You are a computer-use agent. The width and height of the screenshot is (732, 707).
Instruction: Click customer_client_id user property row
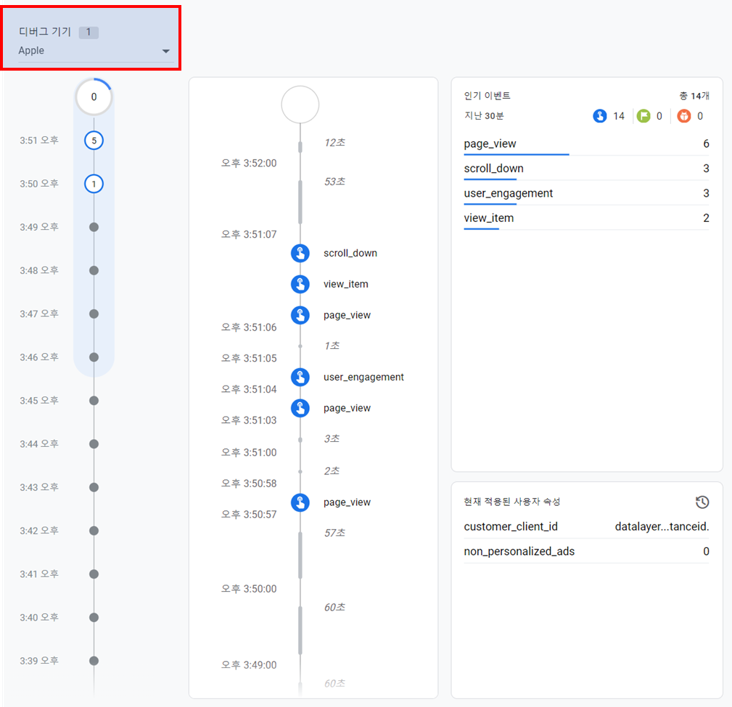coord(586,527)
